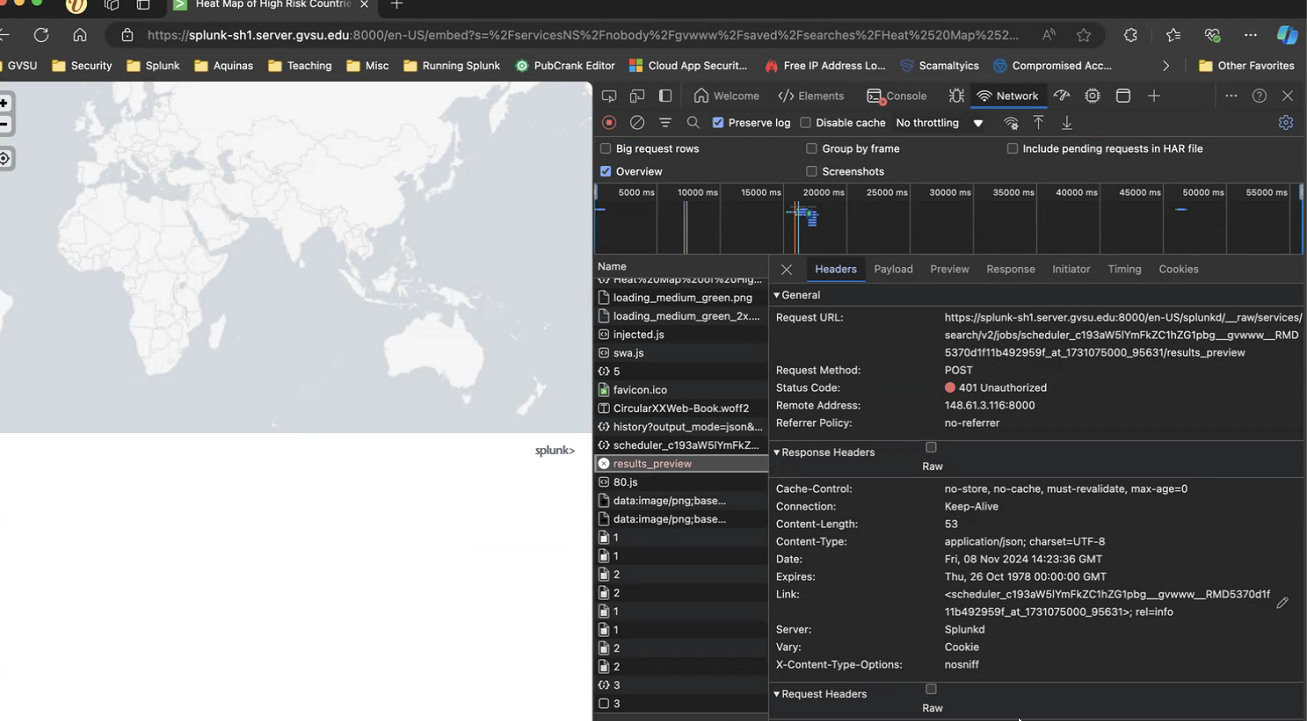Open the network filter bar

coord(665,122)
